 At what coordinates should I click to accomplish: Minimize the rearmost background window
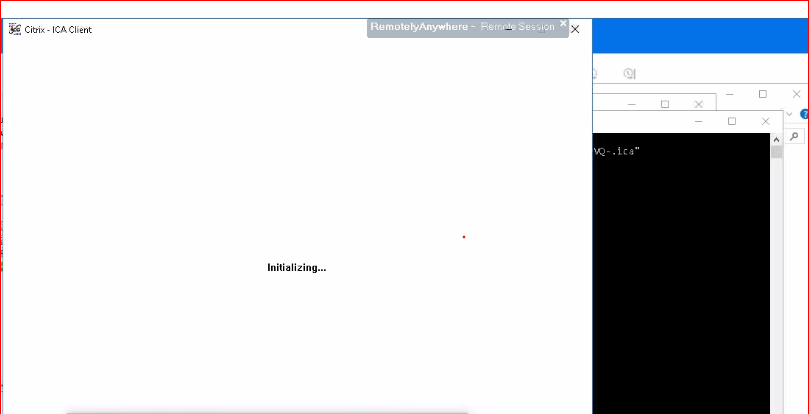click(728, 94)
